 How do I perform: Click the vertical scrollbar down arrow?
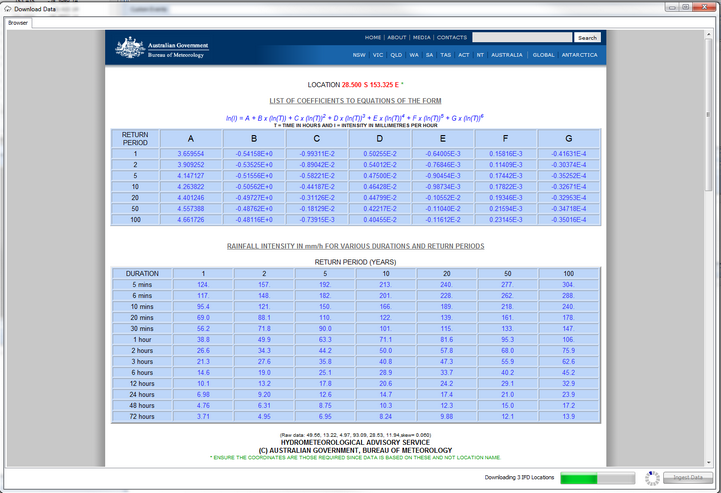(710, 461)
